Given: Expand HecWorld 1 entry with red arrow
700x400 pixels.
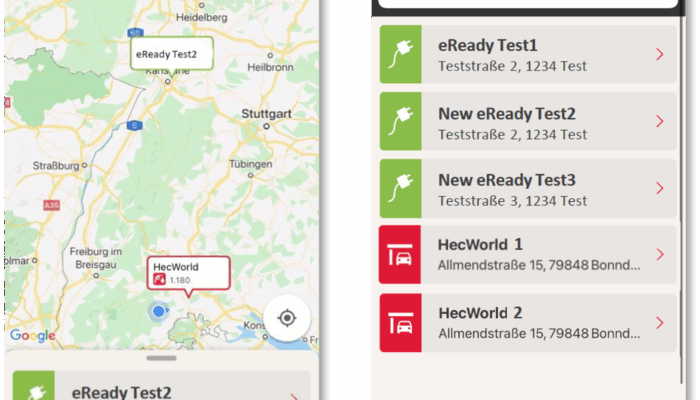Looking at the screenshot, I should (659, 255).
